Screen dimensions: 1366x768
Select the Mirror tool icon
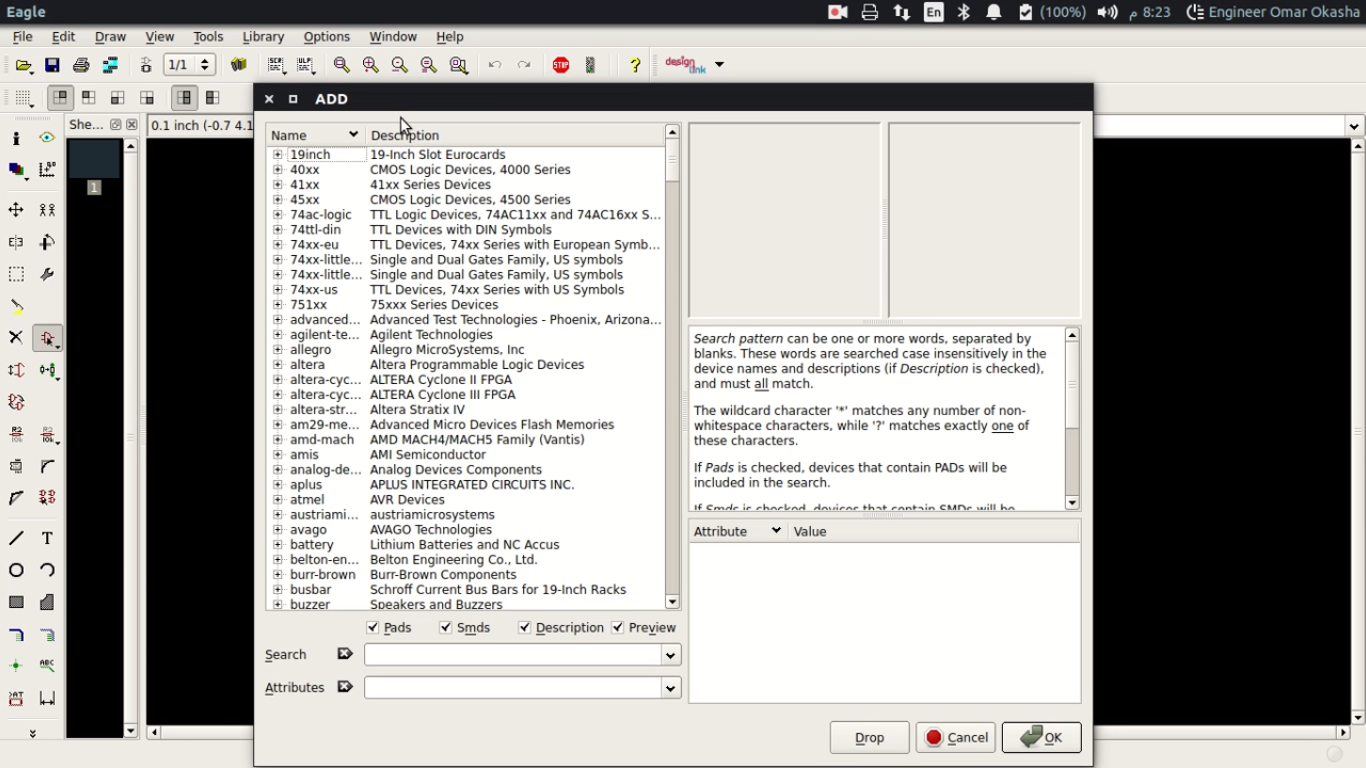pyautogui.click(x=16, y=242)
